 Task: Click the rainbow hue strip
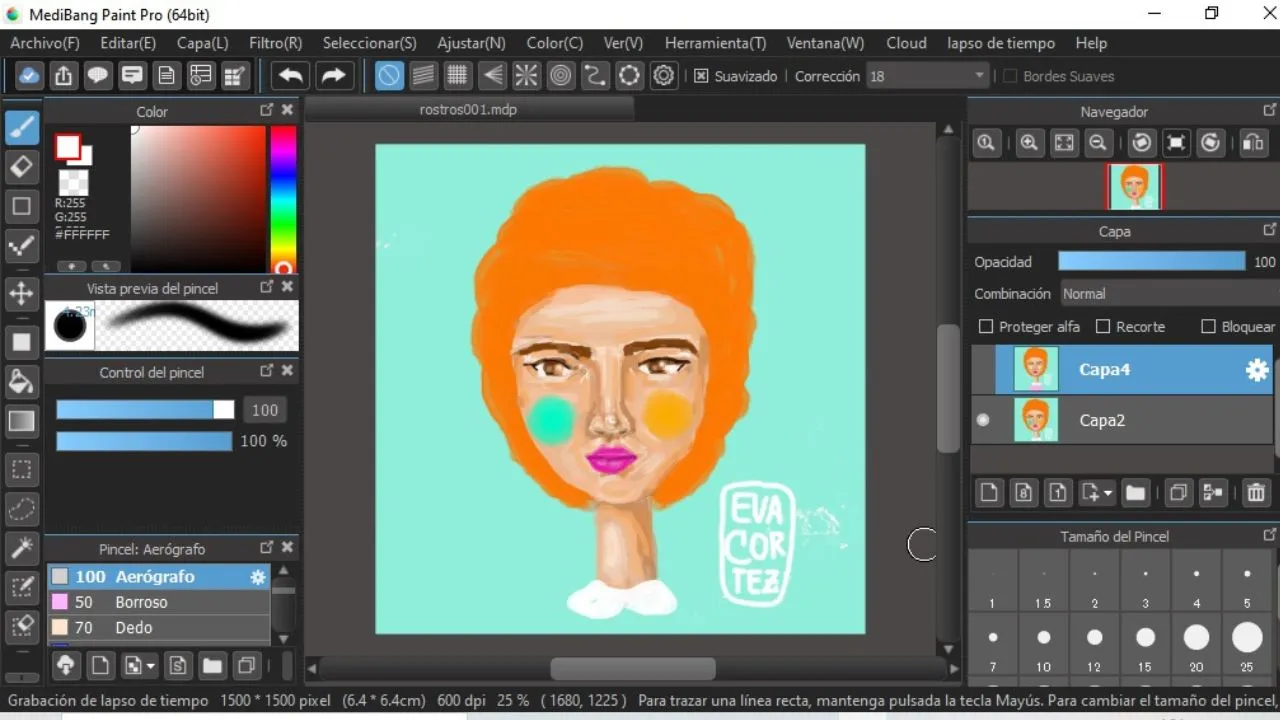[x=284, y=199]
